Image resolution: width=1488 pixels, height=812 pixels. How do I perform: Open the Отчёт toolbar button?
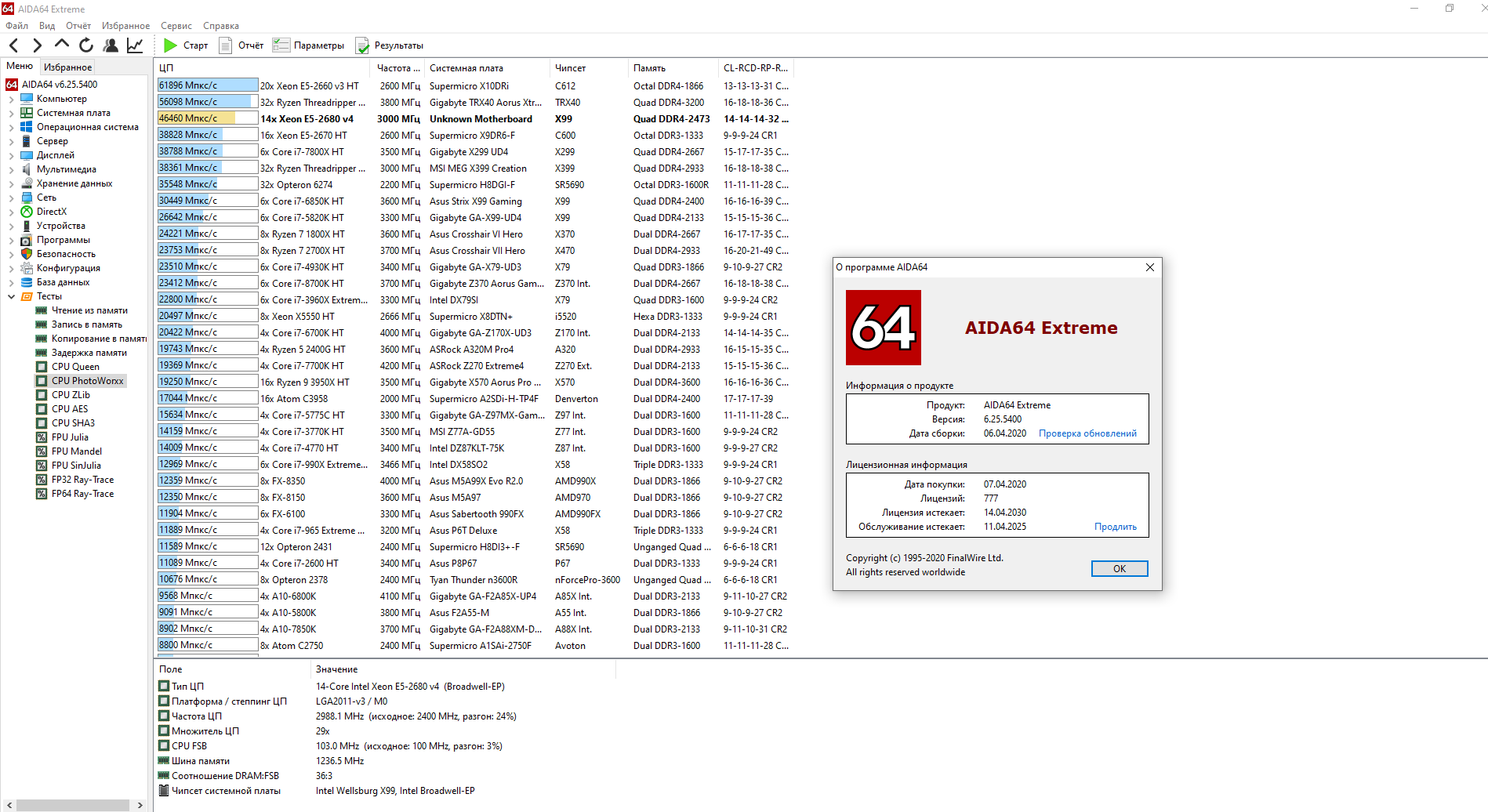click(241, 45)
